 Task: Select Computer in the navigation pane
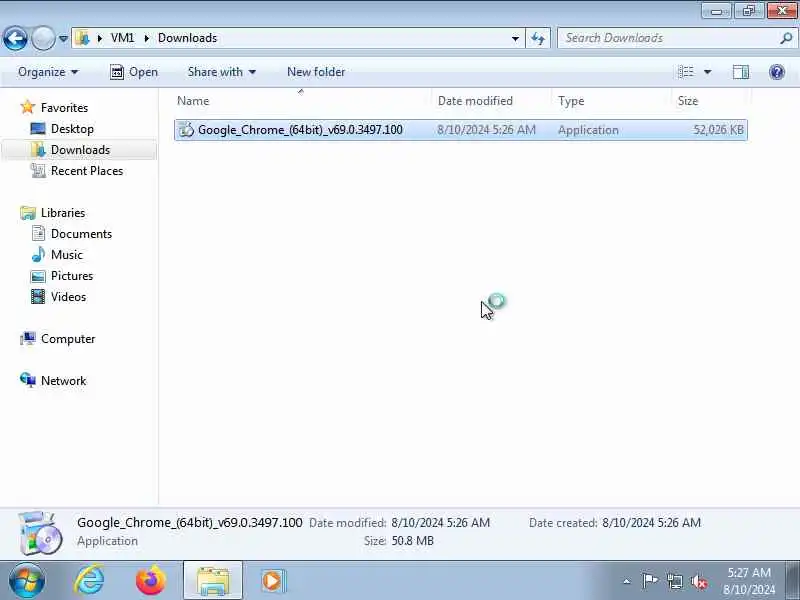[68, 338]
